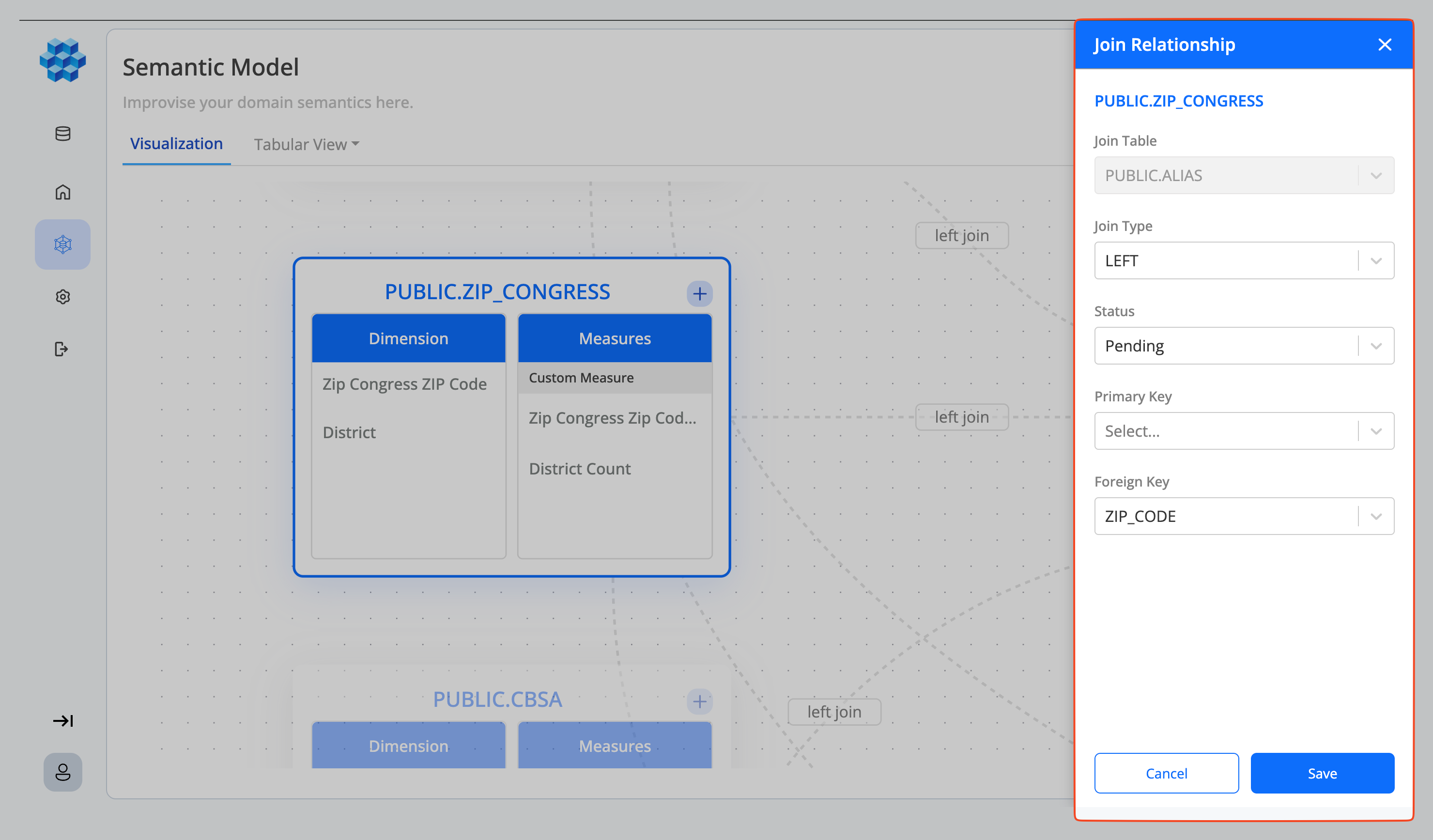Open the Tabular View tab menu
The width and height of the screenshot is (1433, 840).
(x=306, y=144)
